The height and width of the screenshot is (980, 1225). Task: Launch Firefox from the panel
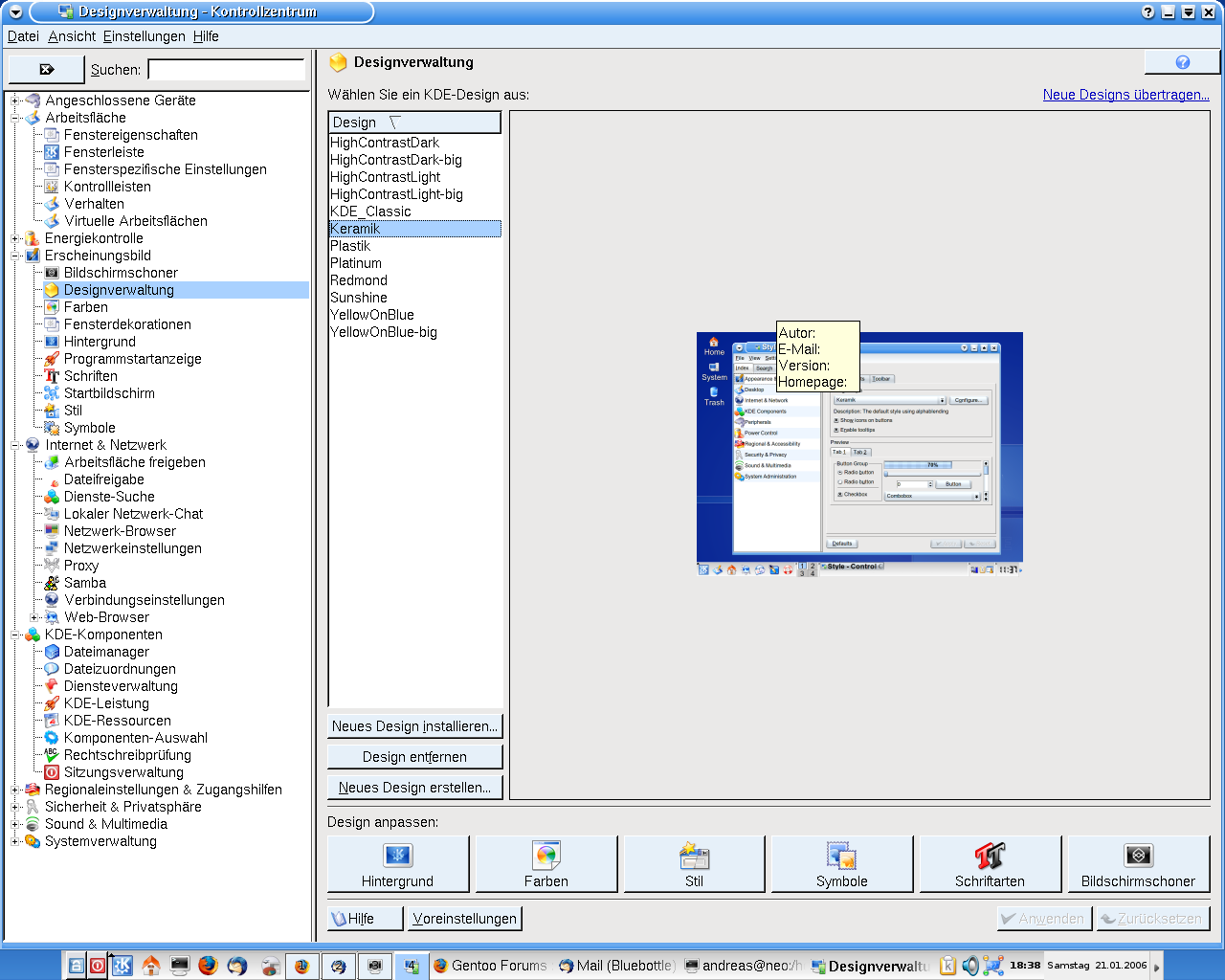coord(208,966)
